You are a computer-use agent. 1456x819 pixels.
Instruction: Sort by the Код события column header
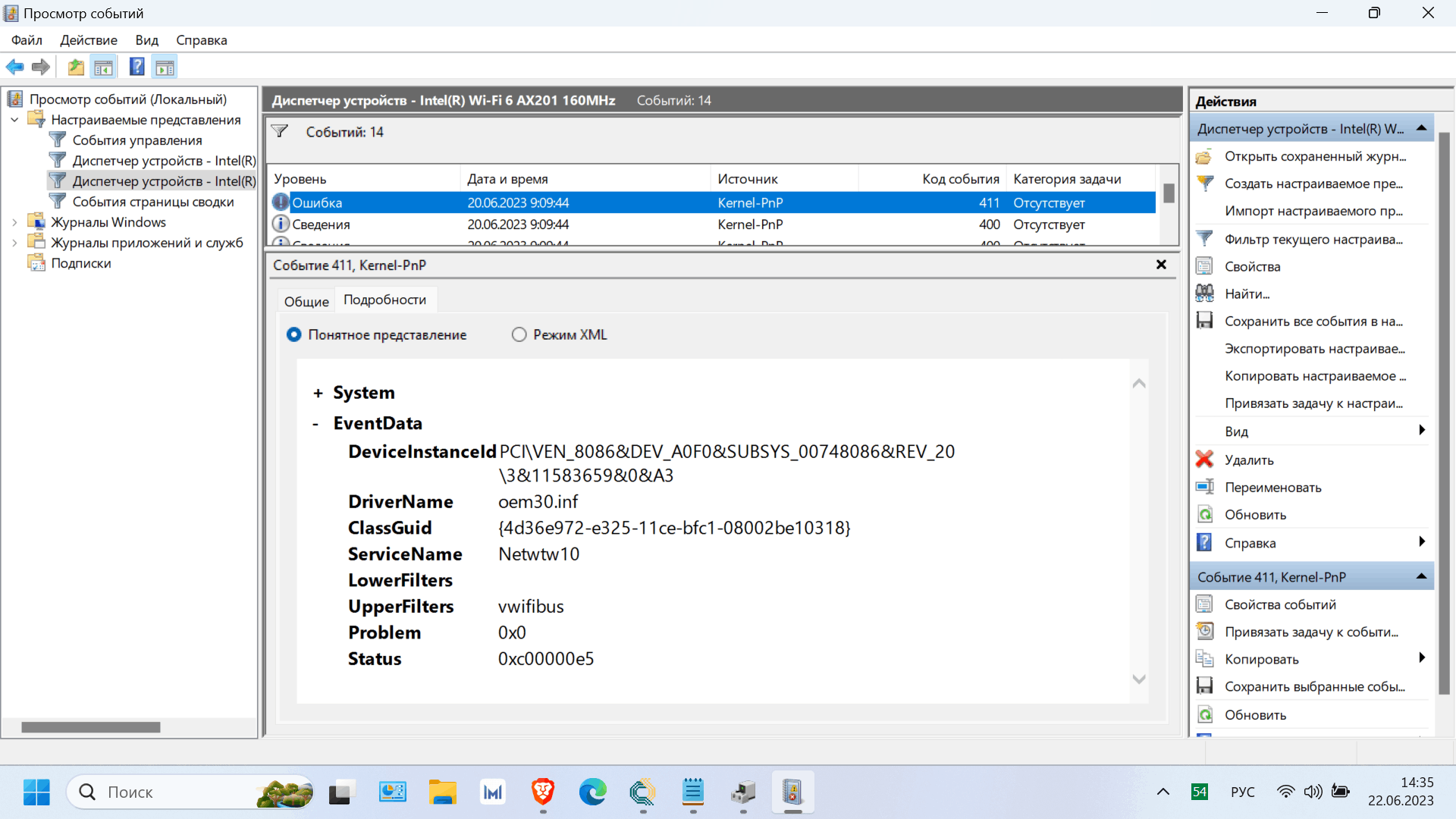933,179
